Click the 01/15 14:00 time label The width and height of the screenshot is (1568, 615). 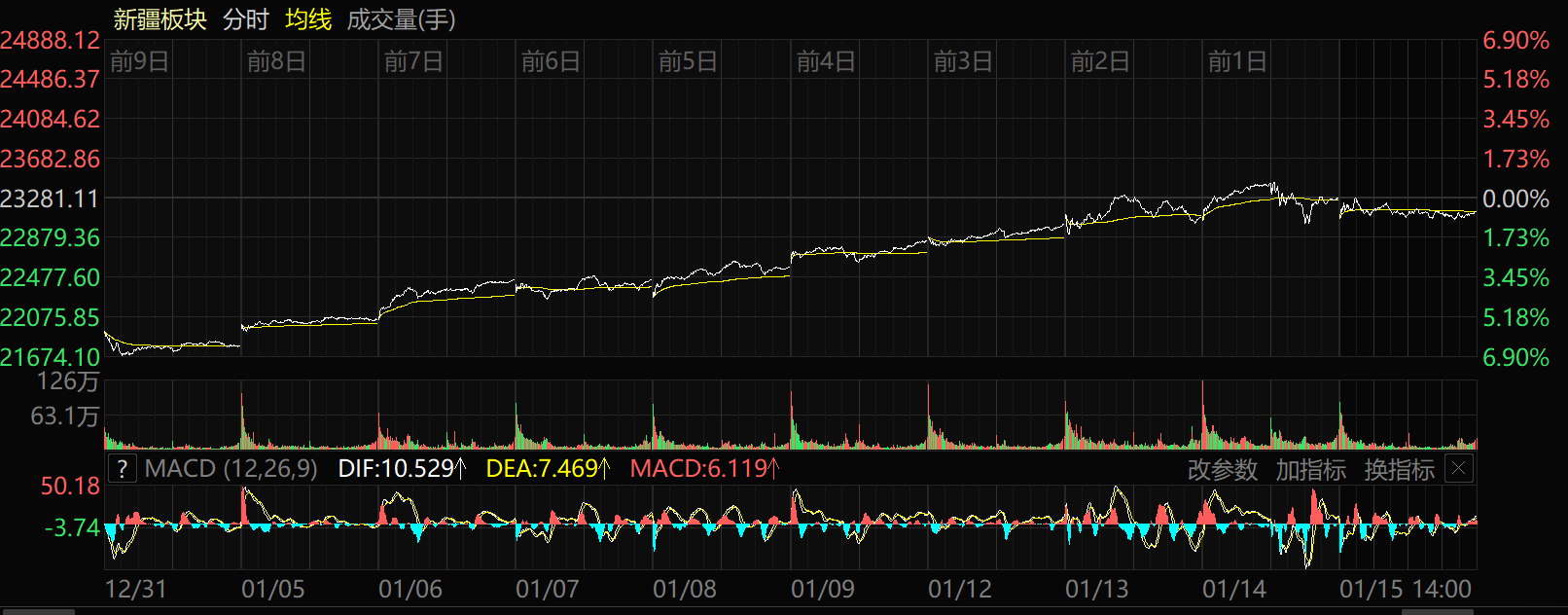coord(1405,590)
